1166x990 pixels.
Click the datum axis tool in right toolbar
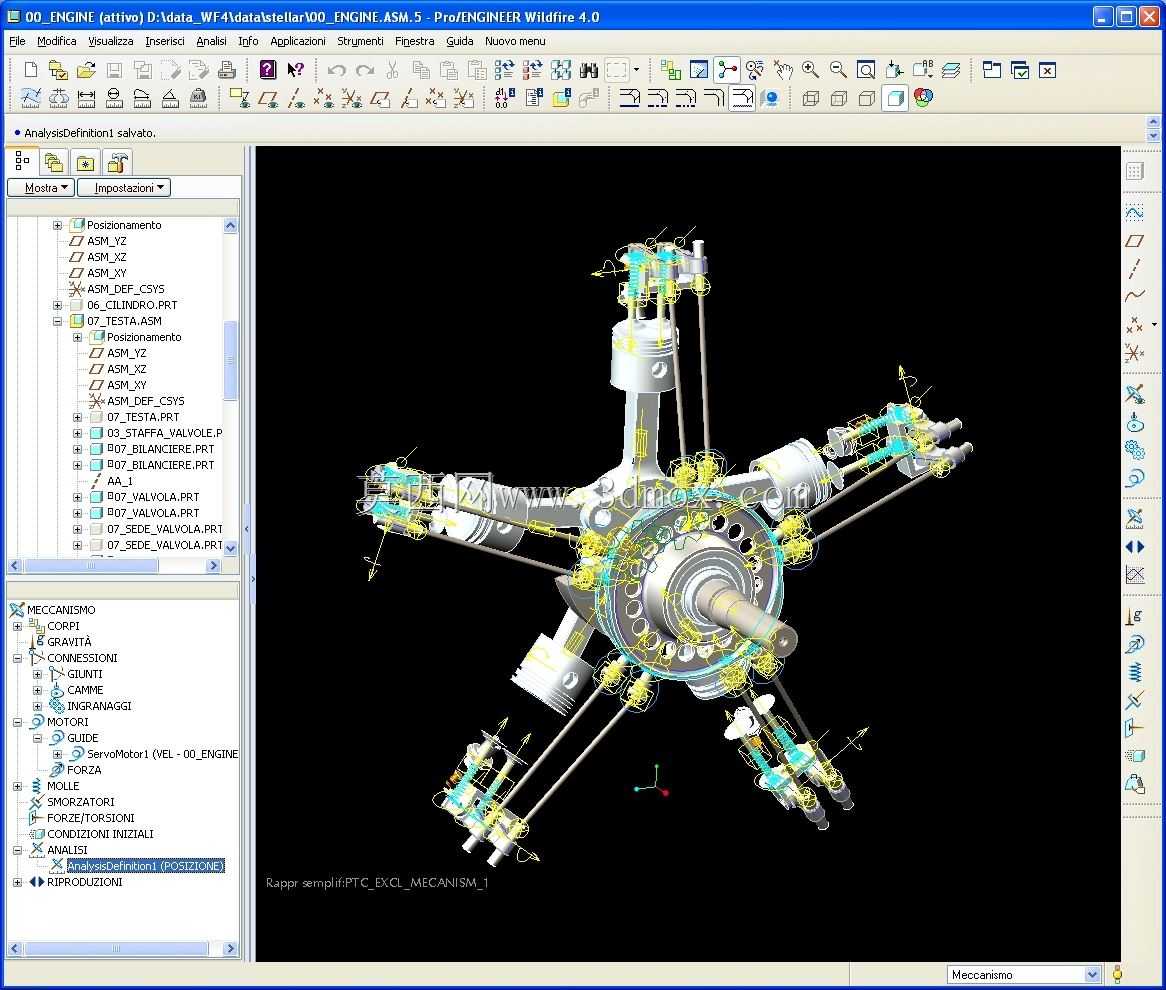pyautogui.click(x=1135, y=269)
